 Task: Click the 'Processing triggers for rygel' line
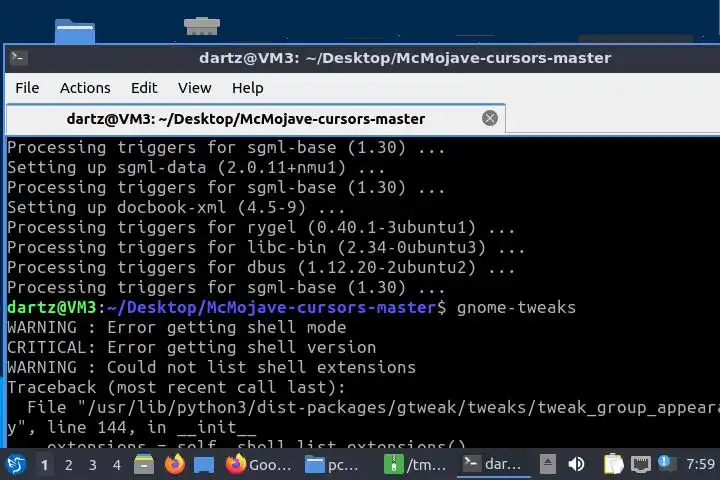[x=261, y=227]
